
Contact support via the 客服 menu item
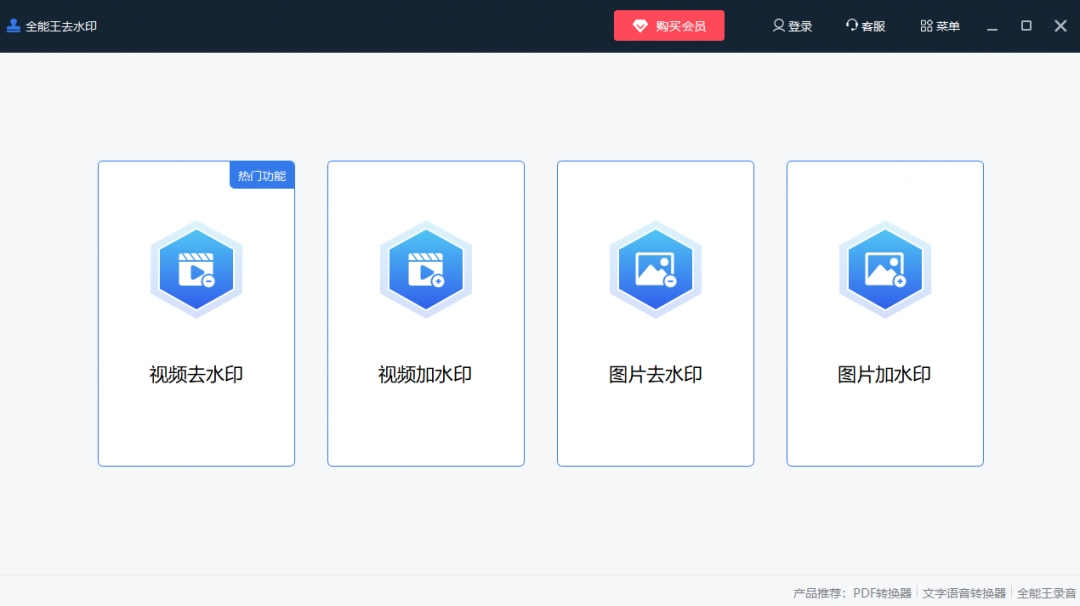click(866, 25)
